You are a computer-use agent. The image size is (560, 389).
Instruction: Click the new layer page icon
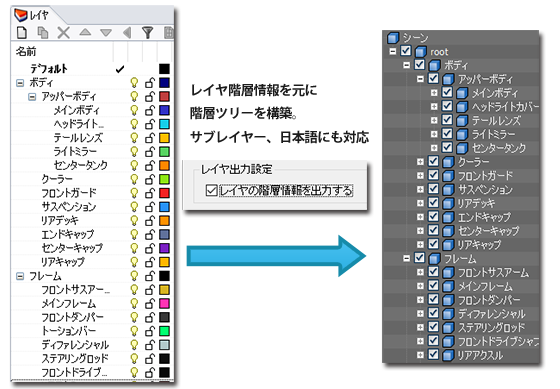pos(22,33)
